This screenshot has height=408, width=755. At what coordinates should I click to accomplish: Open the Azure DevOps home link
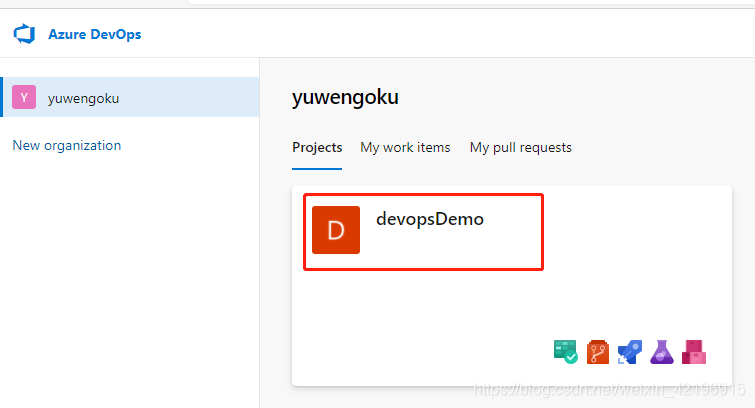pos(94,34)
